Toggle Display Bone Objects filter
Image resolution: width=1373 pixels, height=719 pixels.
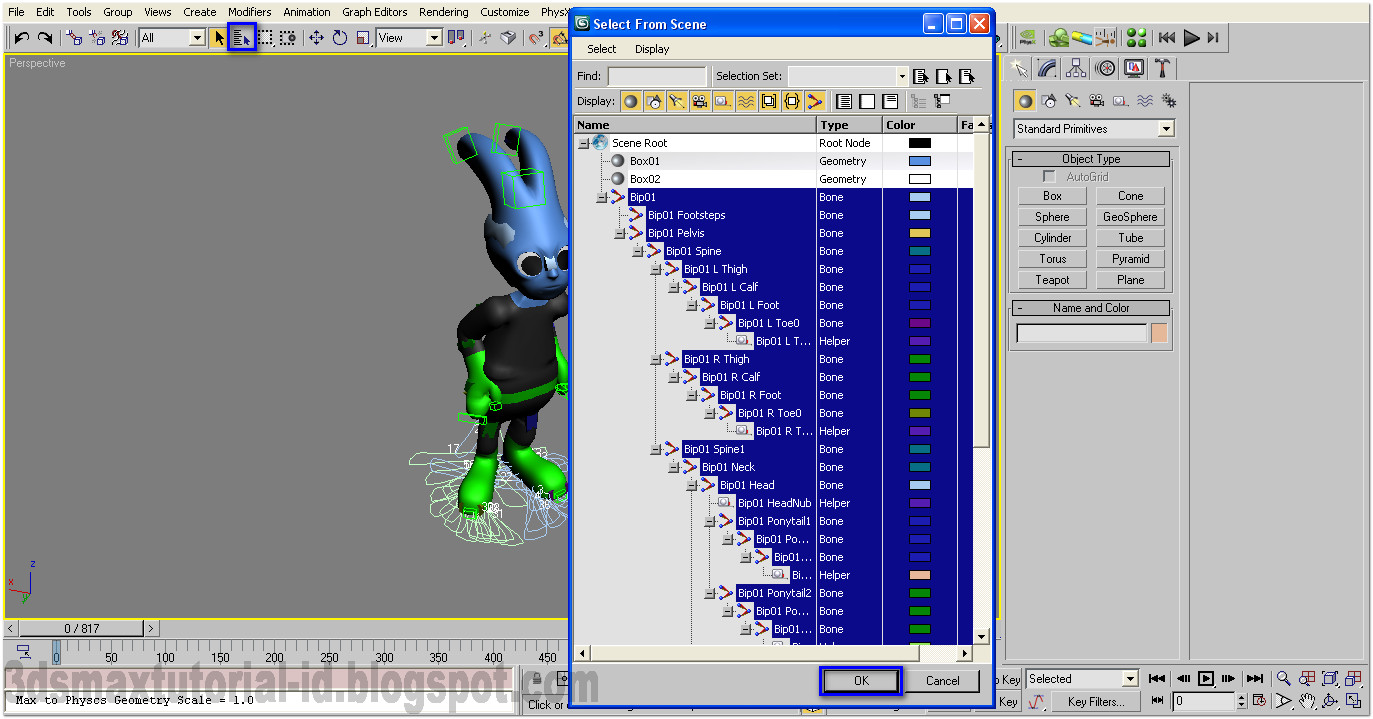(814, 101)
